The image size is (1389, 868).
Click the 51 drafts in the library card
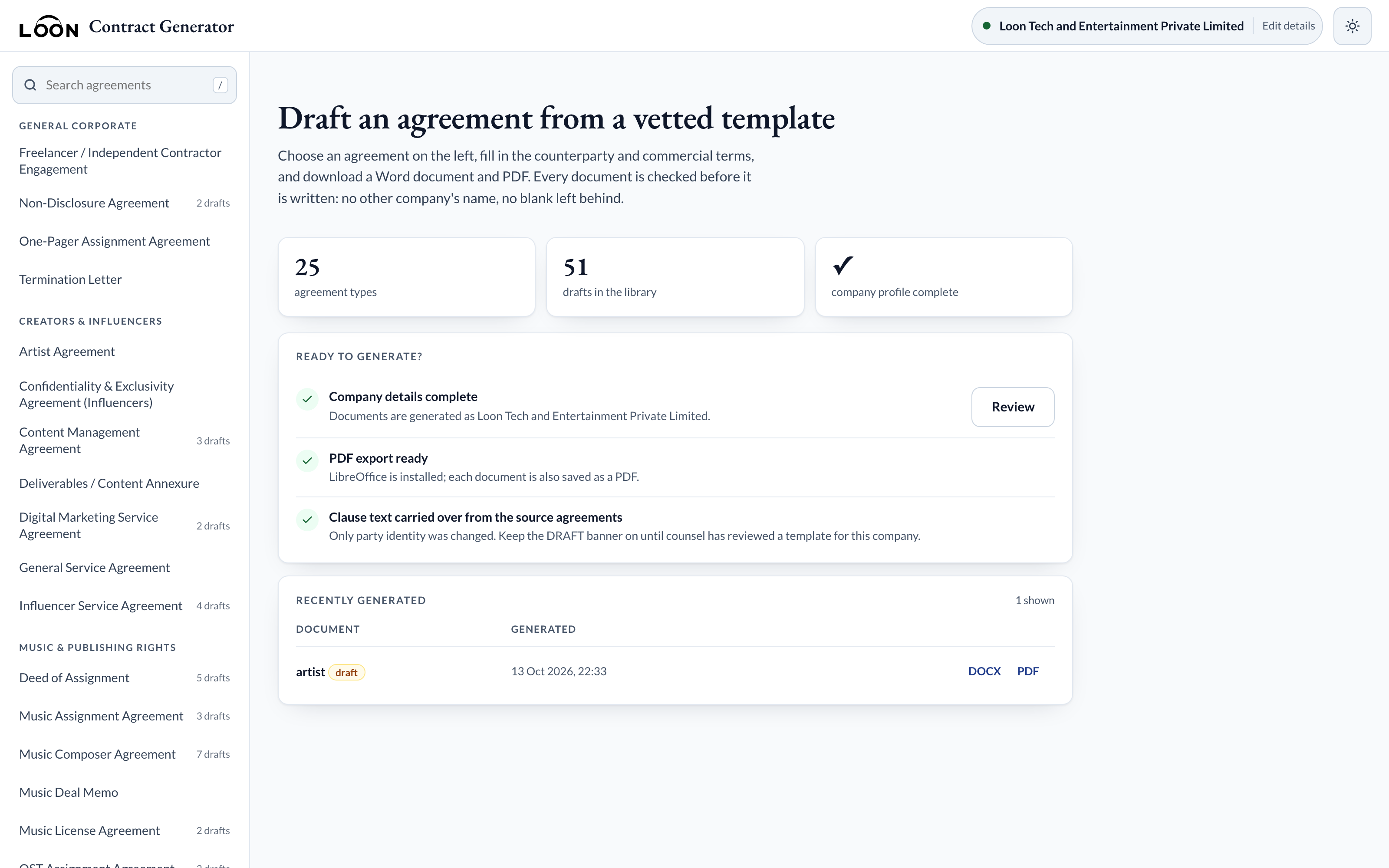pyautogui.click(x=675, y=277)
